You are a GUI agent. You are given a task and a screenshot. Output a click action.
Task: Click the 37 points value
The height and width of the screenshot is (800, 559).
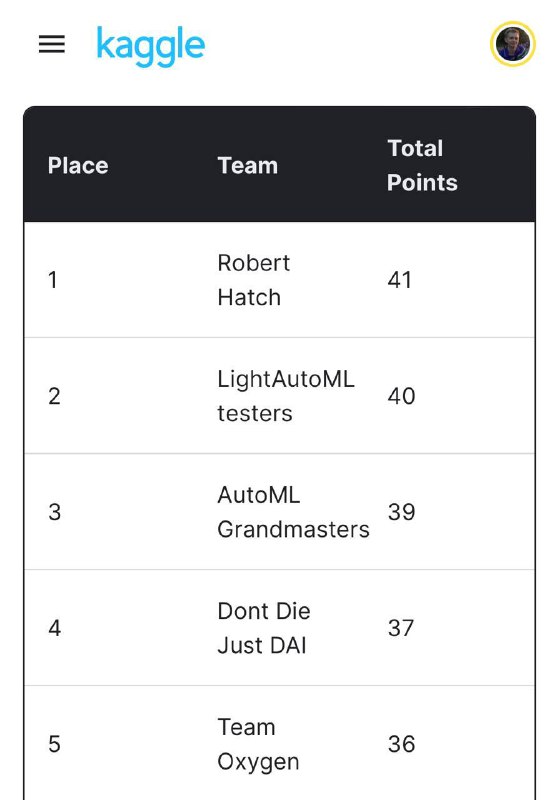coord(400,628)
